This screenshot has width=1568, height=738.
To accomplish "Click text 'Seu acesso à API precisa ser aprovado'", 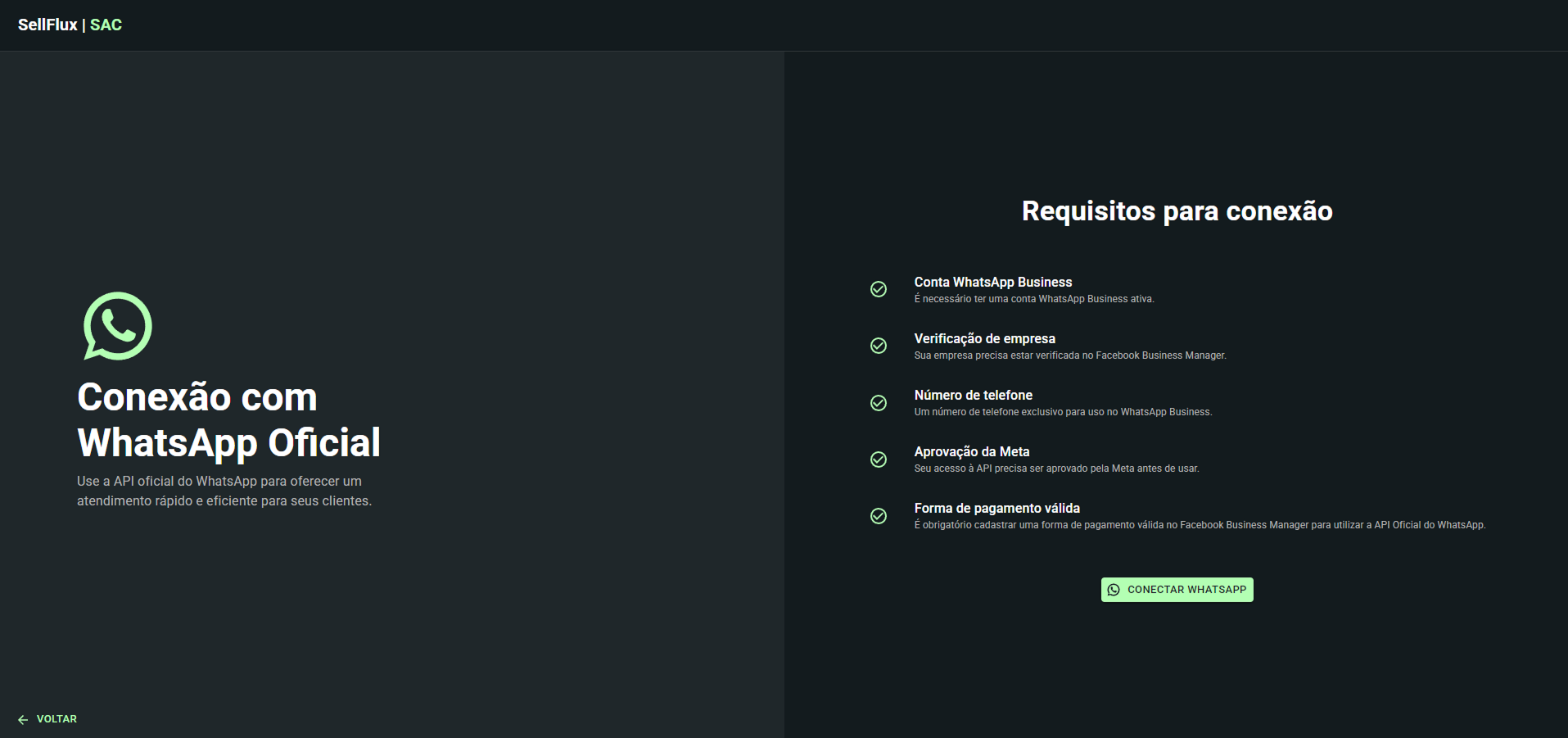I will point(1056,469).
